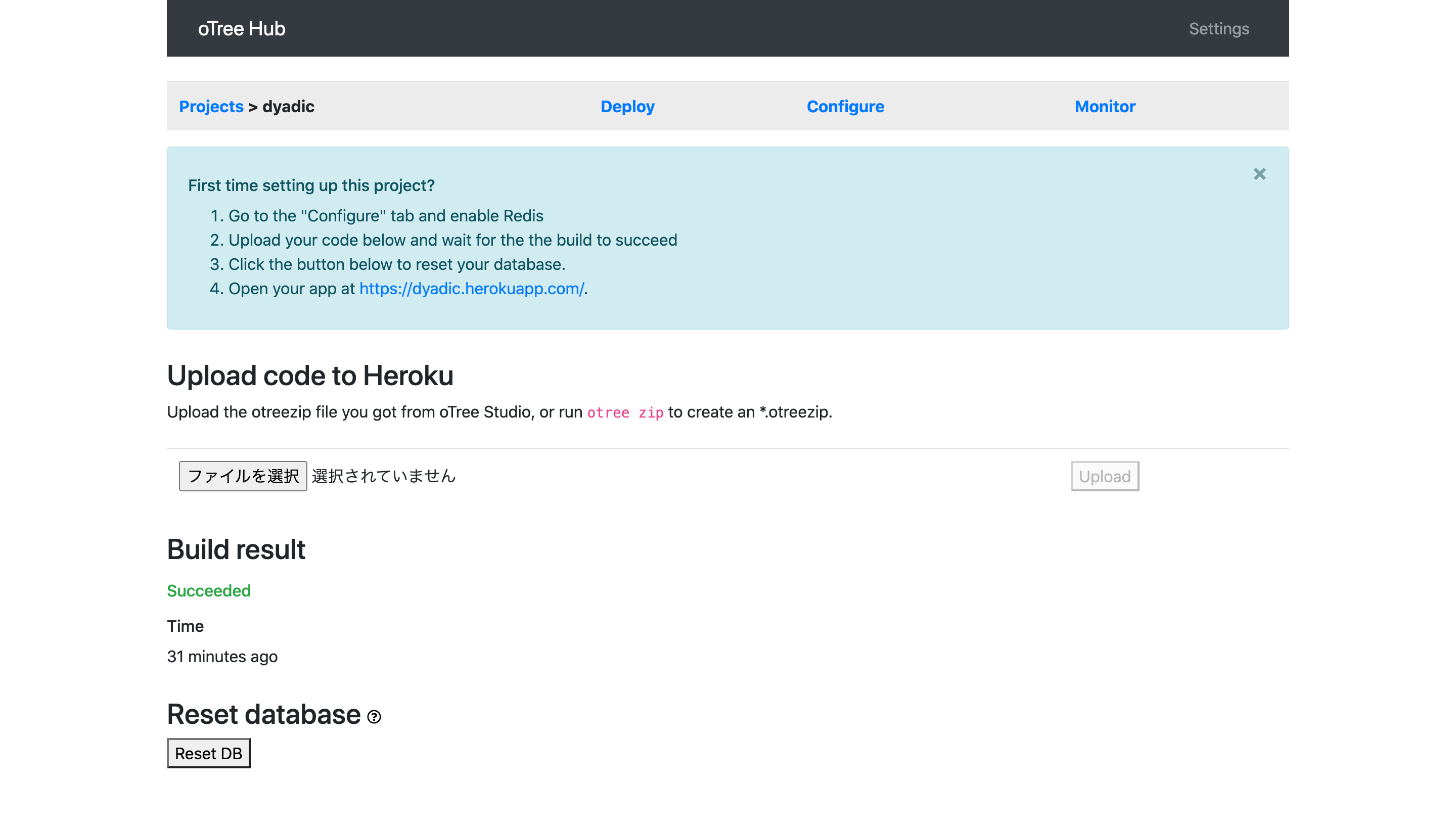1456x830 pixels.
Task: Click the green Succeeded build status
Action: (x=209, y=590)
